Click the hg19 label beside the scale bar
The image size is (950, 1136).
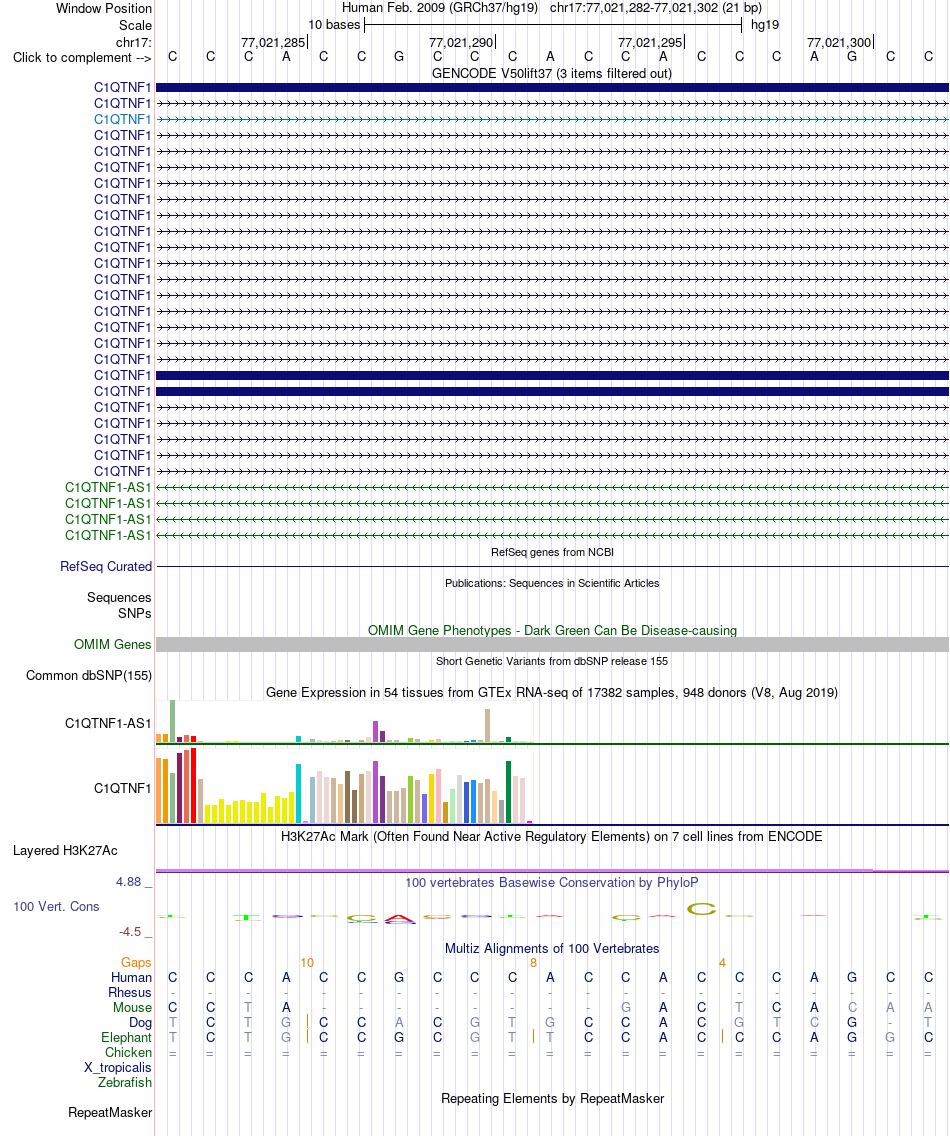[764, 25]
